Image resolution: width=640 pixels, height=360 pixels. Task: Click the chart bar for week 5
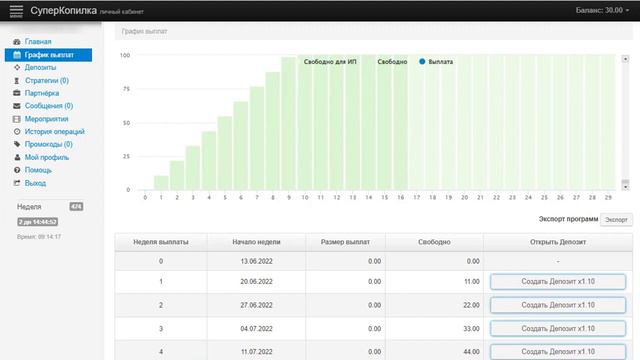pyautogui.click(x=225, y=153)
